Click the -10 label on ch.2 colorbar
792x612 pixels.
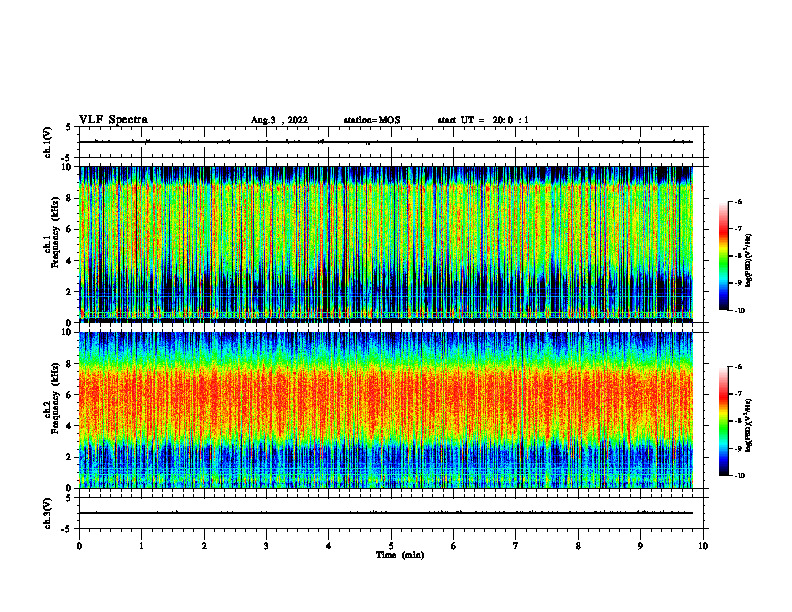click(x=739, y=476)
